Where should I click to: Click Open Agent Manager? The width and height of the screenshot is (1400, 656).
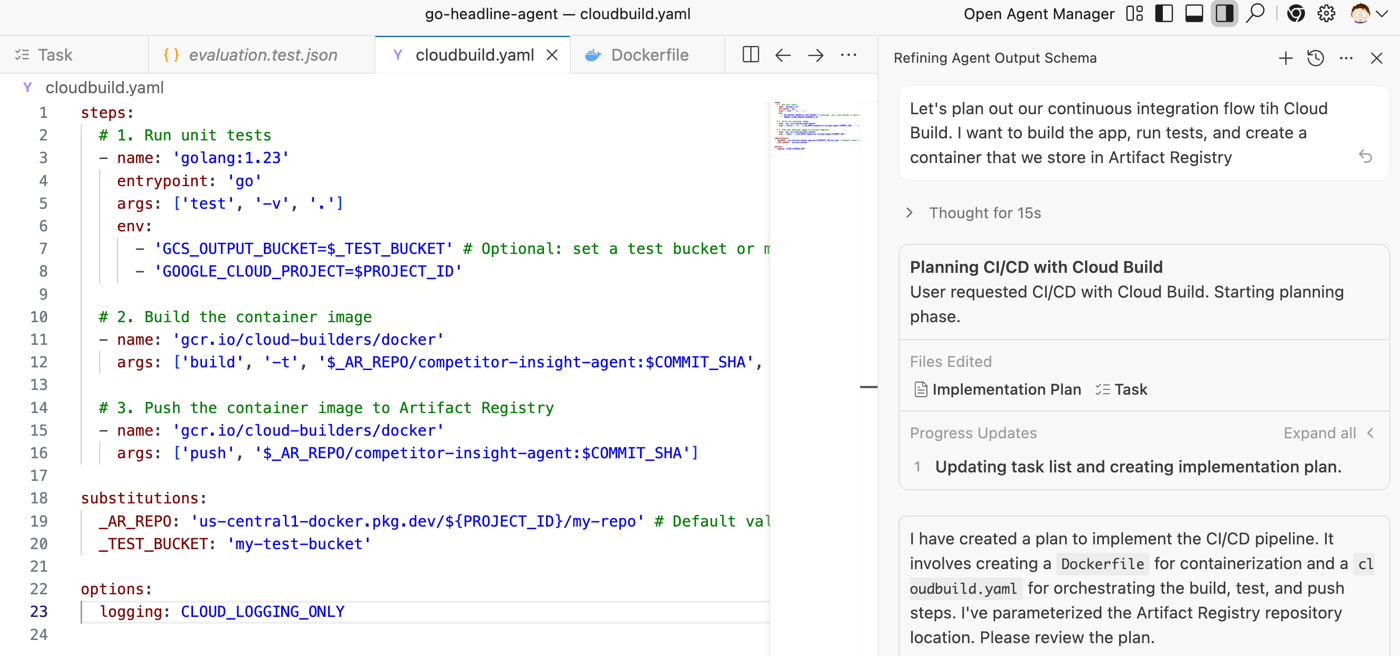pyautogui.click(x=1038, y=14)
